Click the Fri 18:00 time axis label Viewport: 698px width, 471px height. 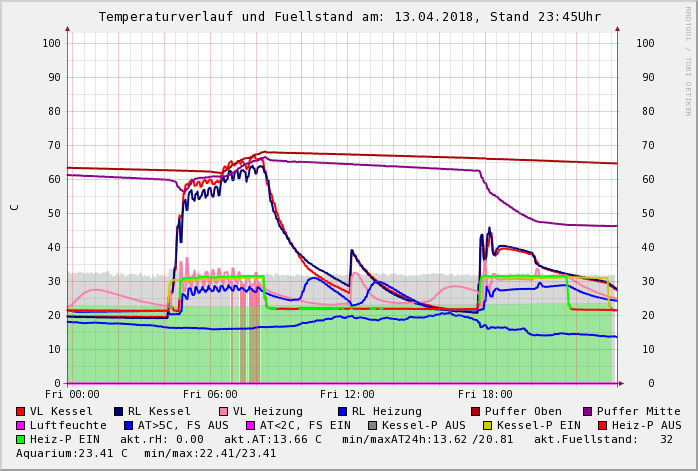tap(485, 395)
